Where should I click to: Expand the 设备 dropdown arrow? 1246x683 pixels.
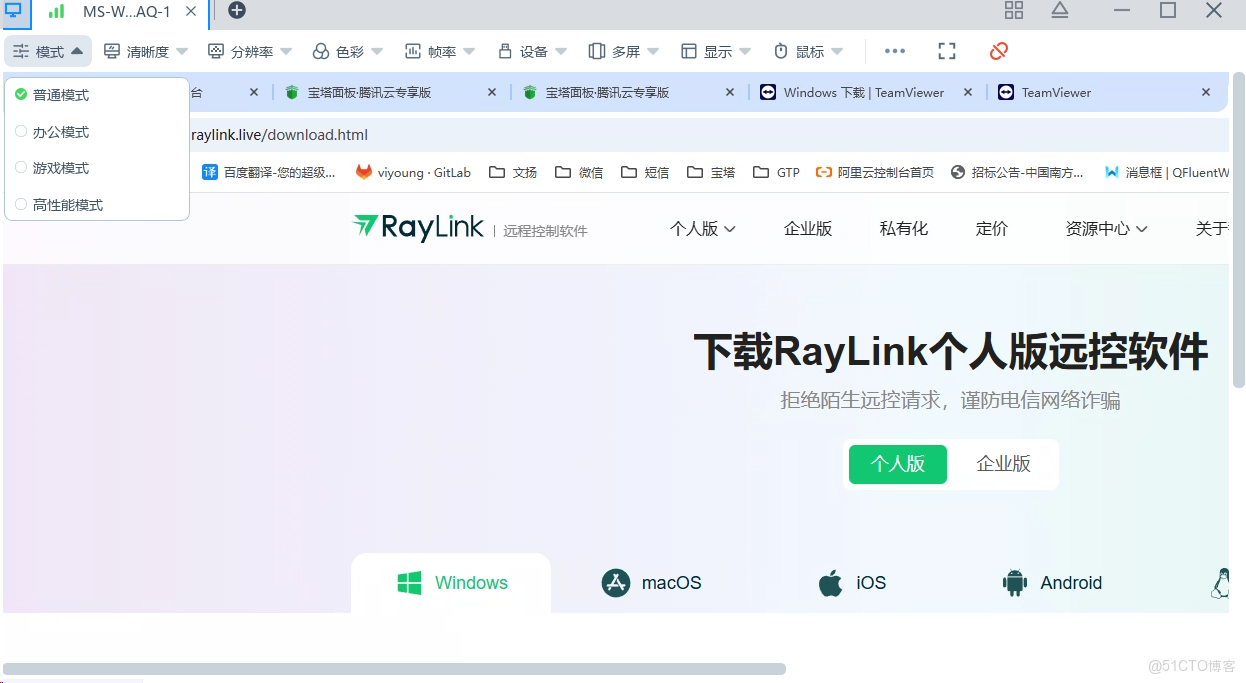click(x=561, y=51)
